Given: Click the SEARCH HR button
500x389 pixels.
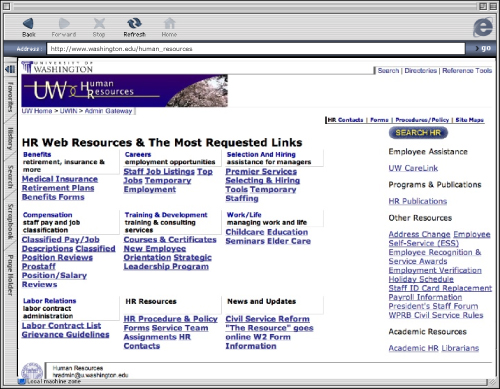Looking at the screenshot, I should (x=418, y=133).
